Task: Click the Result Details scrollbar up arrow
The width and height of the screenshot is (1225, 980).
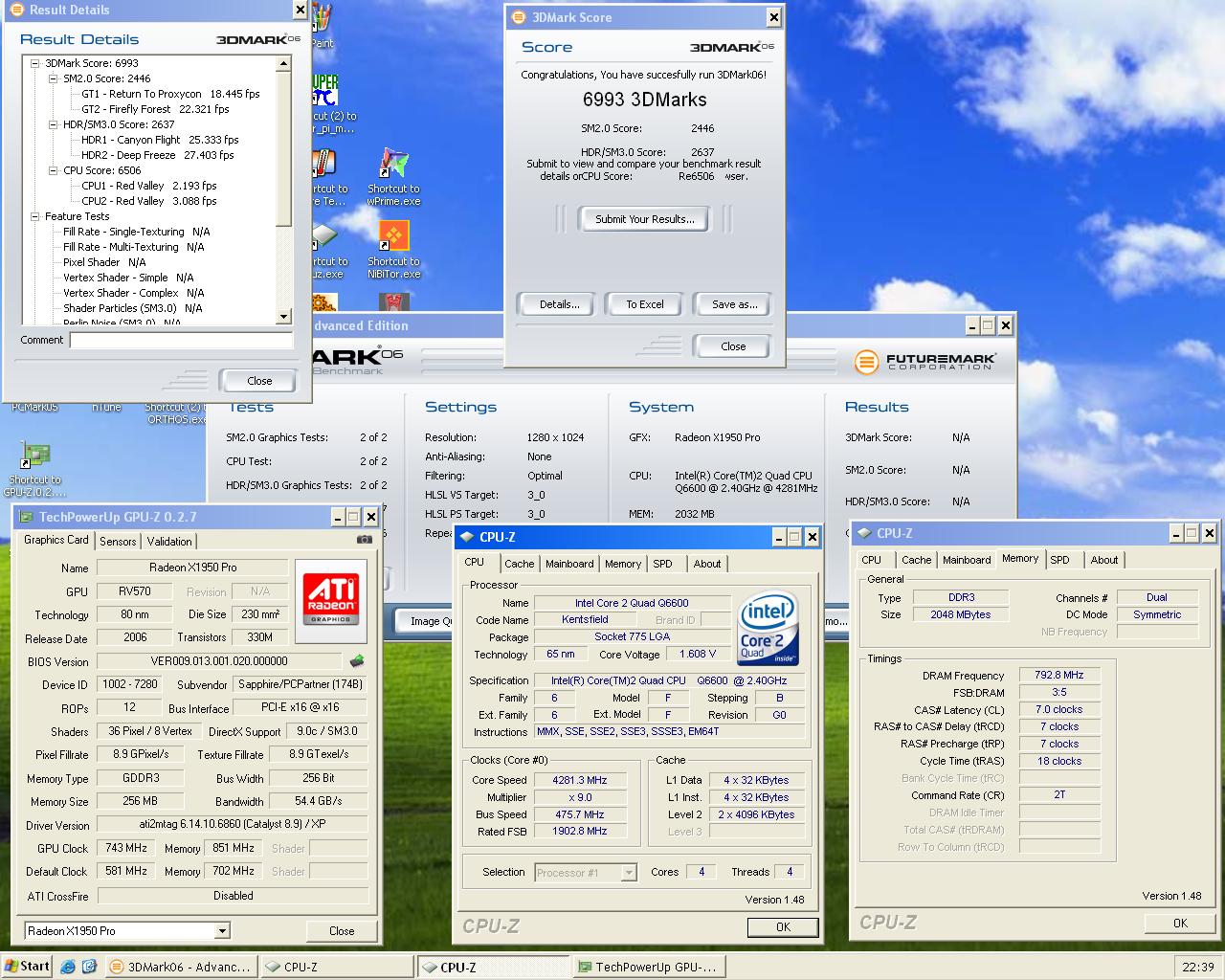Action: click(283, 63)
